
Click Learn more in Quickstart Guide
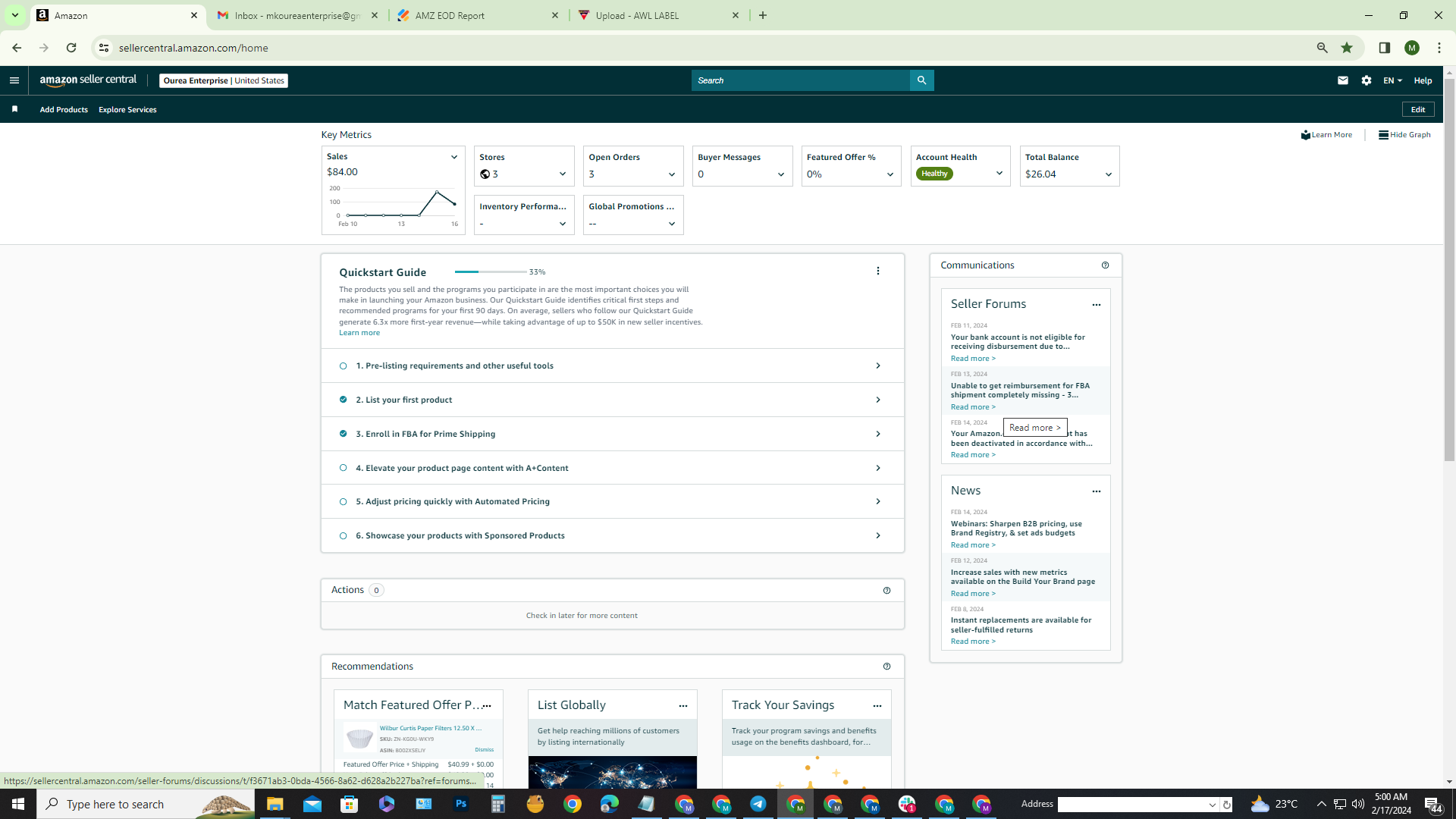(359, 333)
